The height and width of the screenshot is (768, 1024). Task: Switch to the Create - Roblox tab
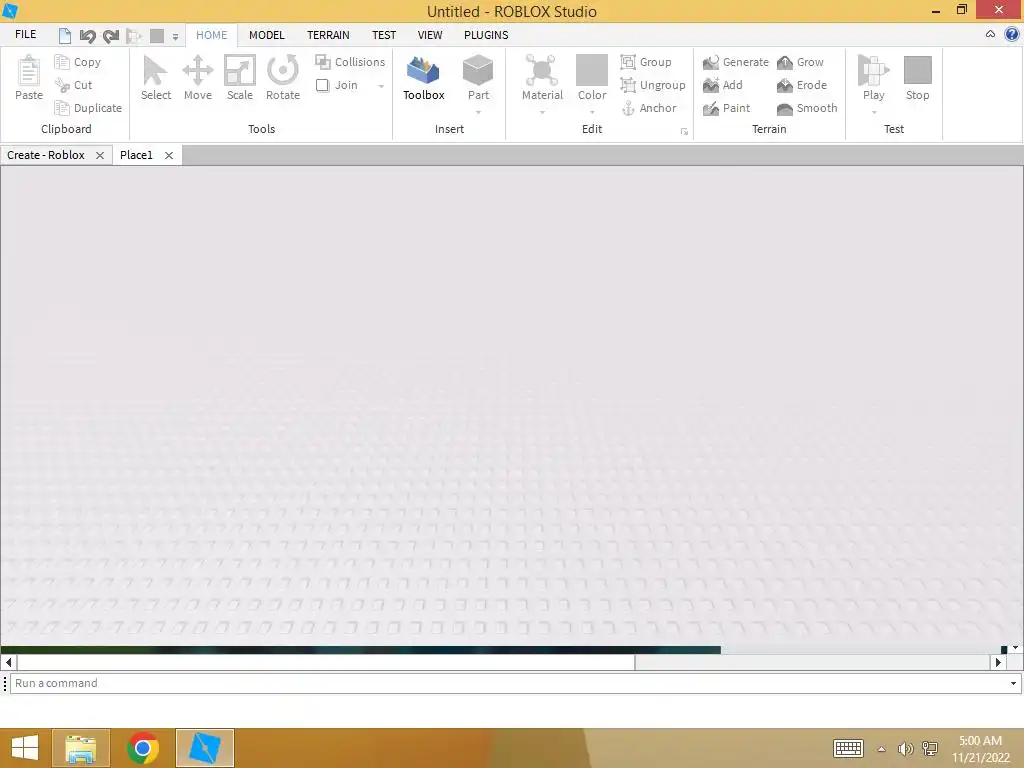coord(46,155)
